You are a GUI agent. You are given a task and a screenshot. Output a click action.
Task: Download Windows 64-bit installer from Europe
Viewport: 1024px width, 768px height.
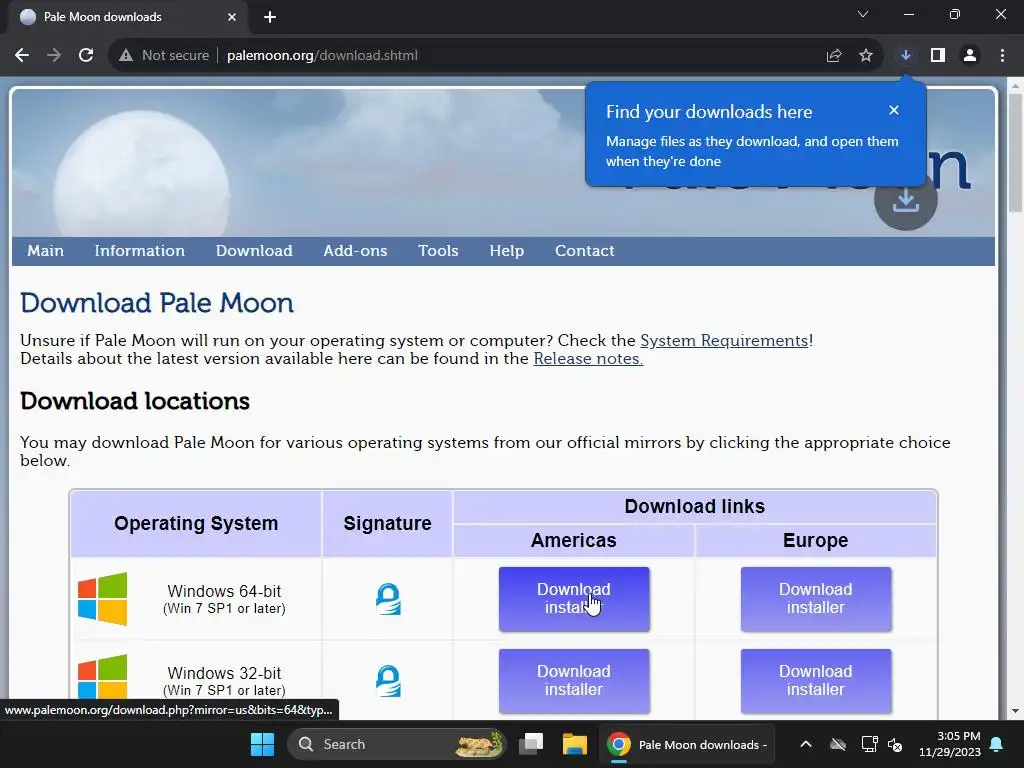pos(816,599)
